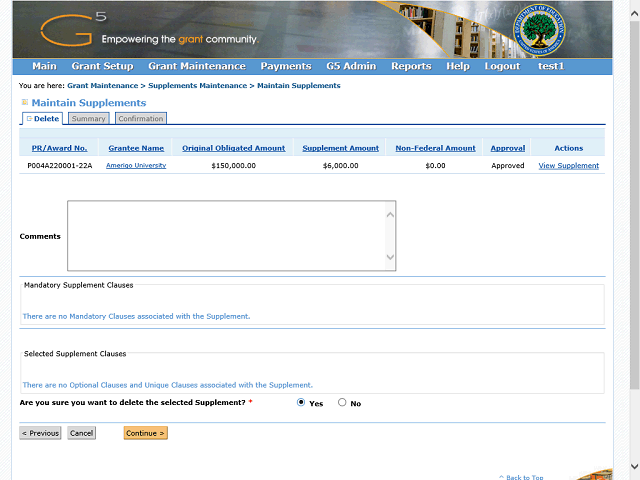Click the < Previous button
This screenshot has height=480, width=640.
40,433
